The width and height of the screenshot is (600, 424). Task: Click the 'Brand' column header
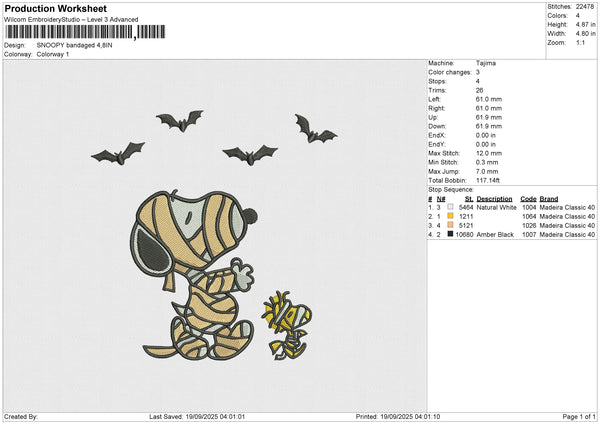point(549,199)
